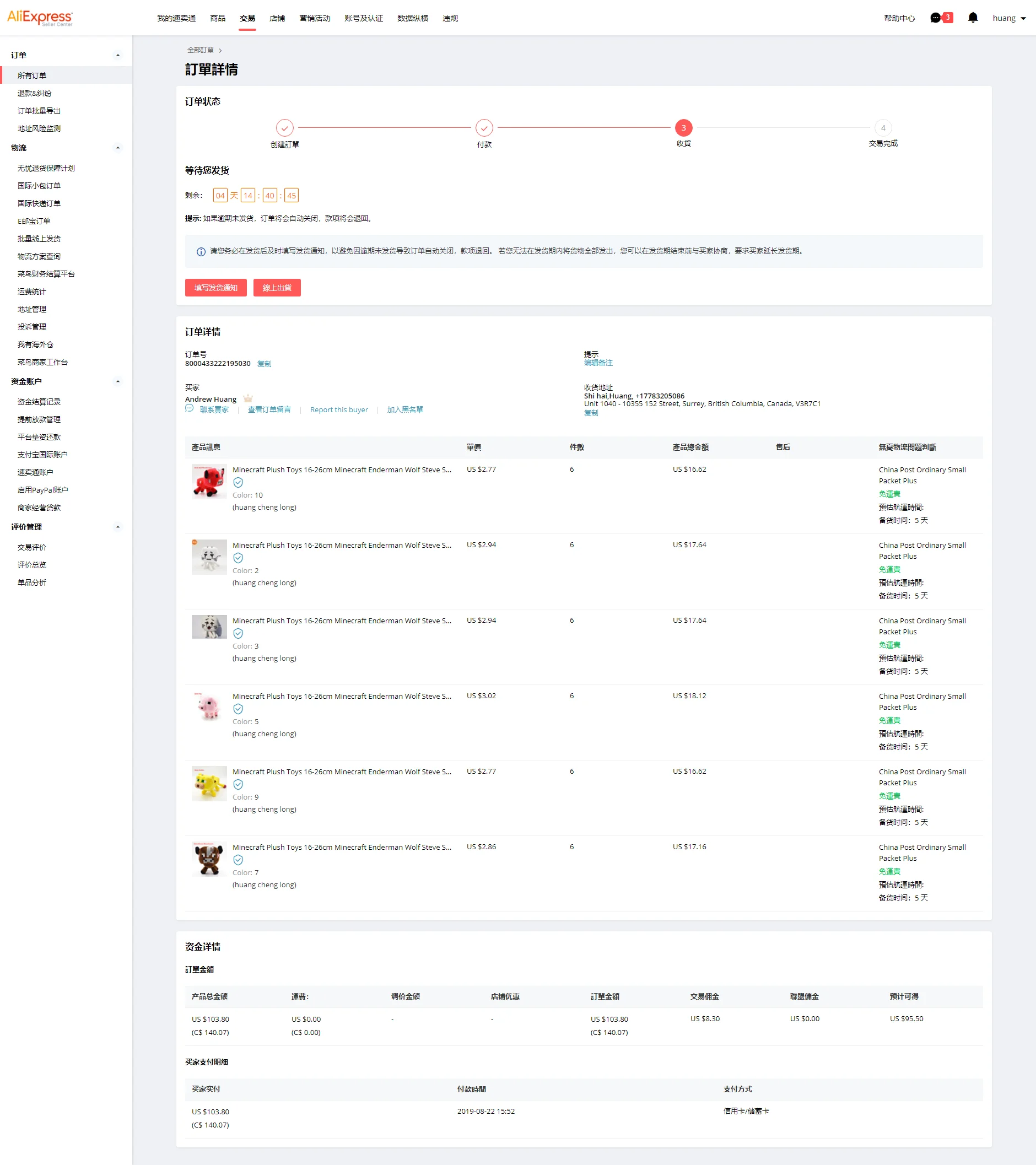The image size is (1036, 1165).
Task: Click the info icon in shipping notice
Action: coord(201,251)
